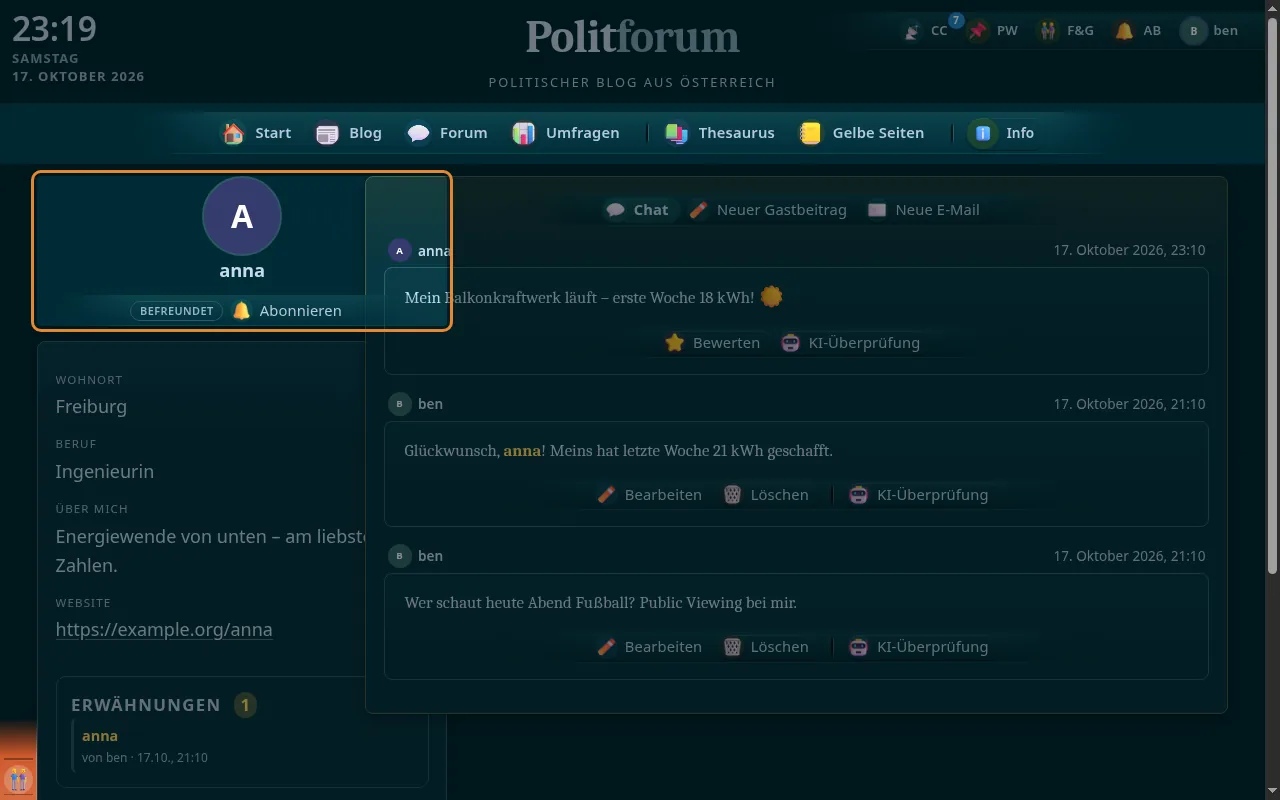Click the highlighted anna mention in ben's message
Screen dimensions: 1280x800
522,451
